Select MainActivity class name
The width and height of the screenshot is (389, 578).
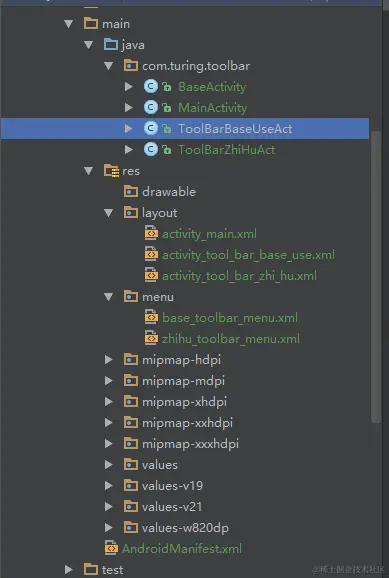(x=212, y=108)
